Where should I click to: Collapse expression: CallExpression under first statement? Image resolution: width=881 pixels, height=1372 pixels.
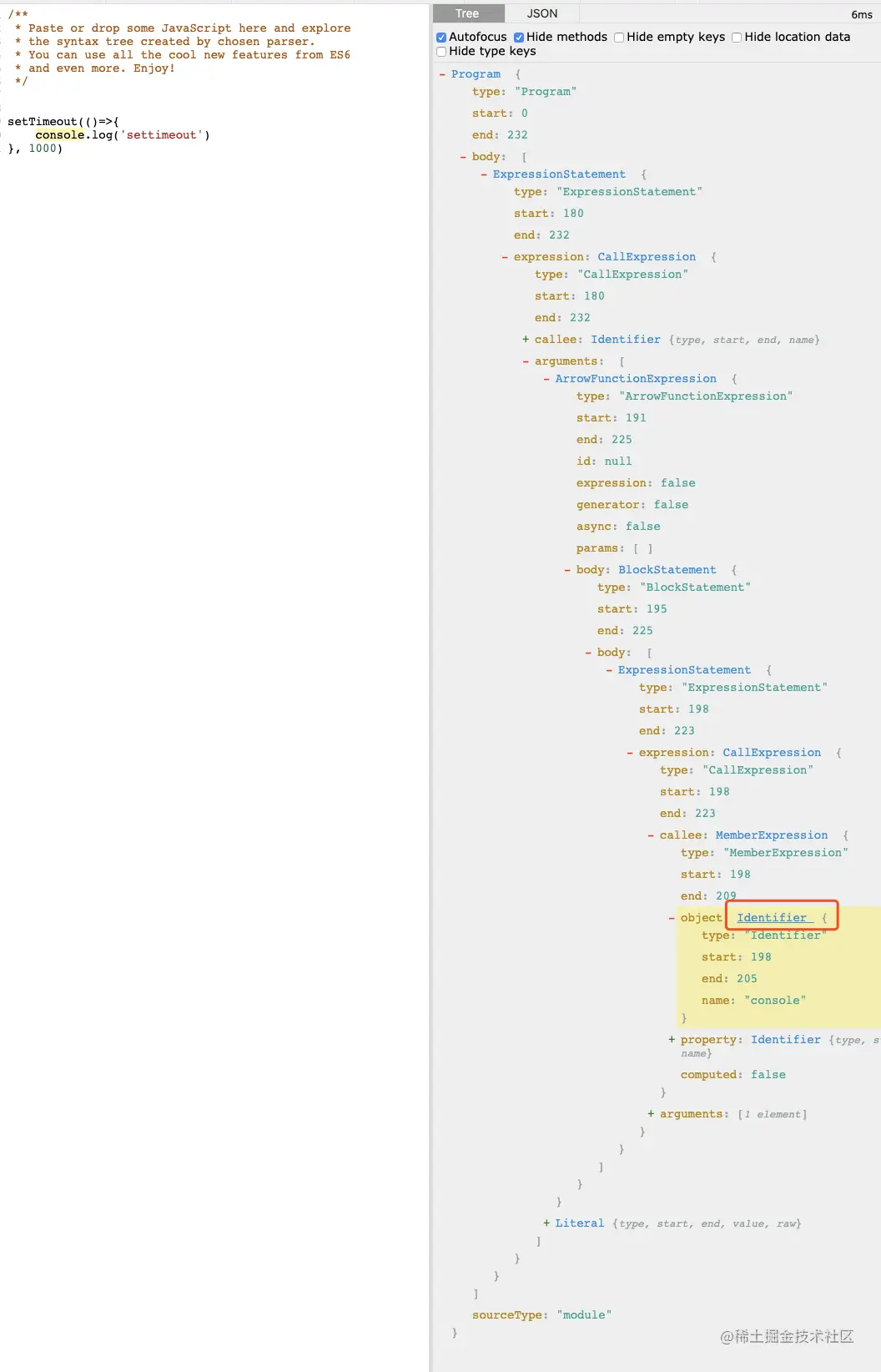(505, 257)
